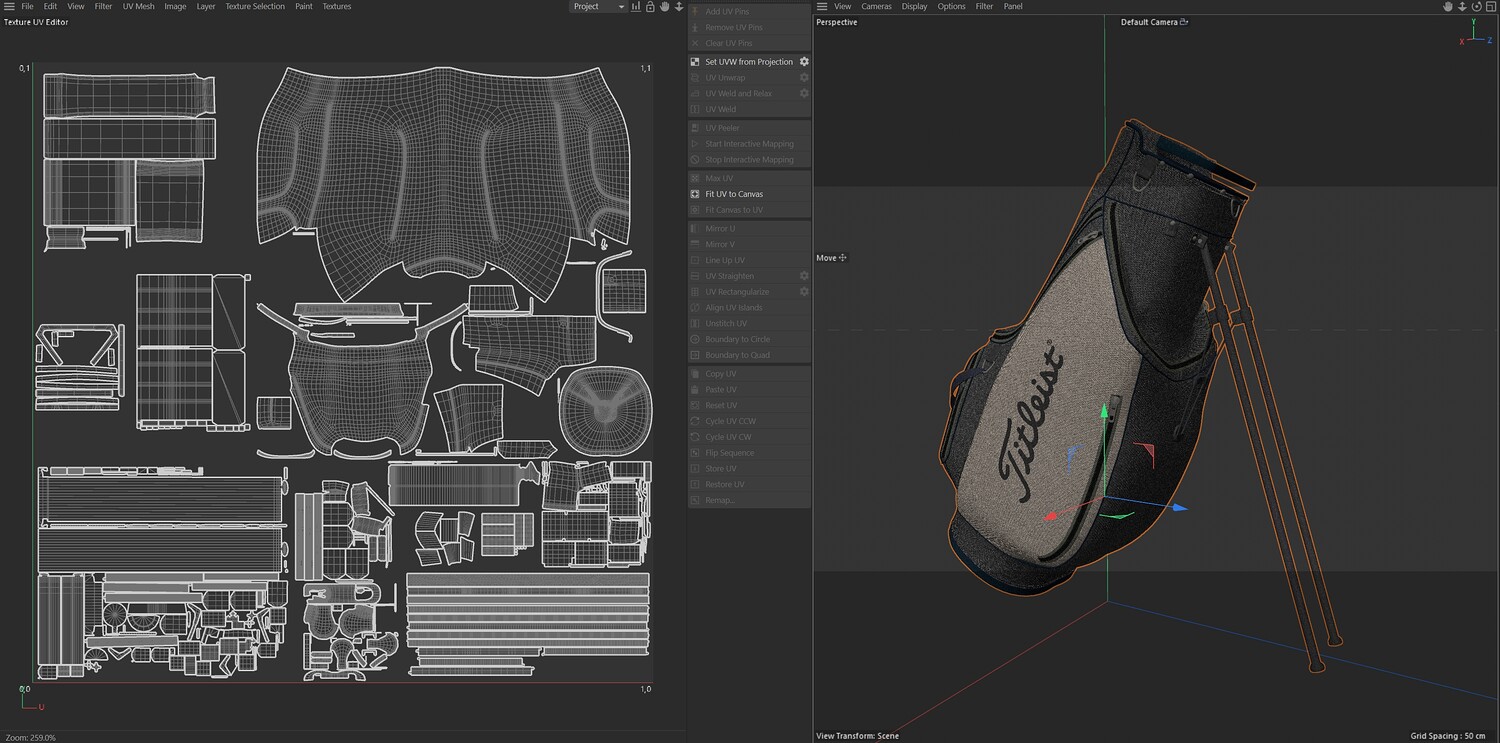Open UV Rectangularize settings gear
Image resolution: width=1500 pixels, height=743 pixels.
(x=804, y=292)
